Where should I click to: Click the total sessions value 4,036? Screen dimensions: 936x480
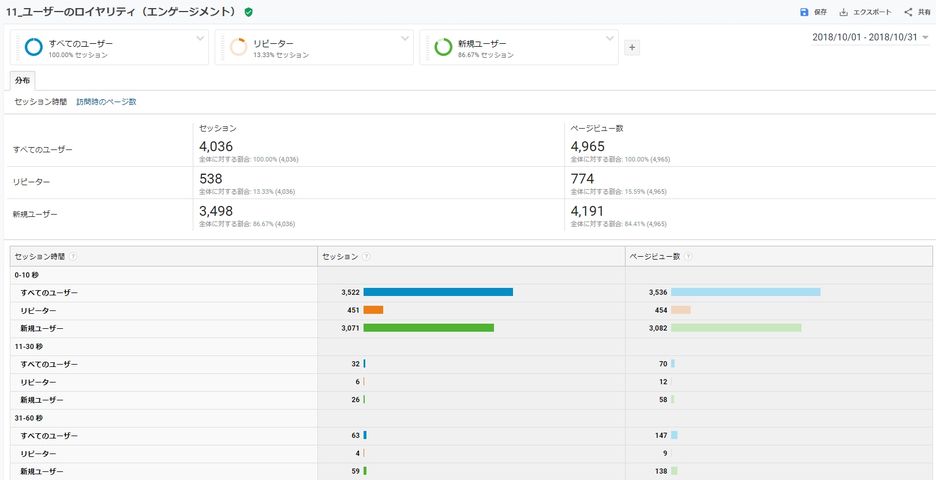pos(216,146)
